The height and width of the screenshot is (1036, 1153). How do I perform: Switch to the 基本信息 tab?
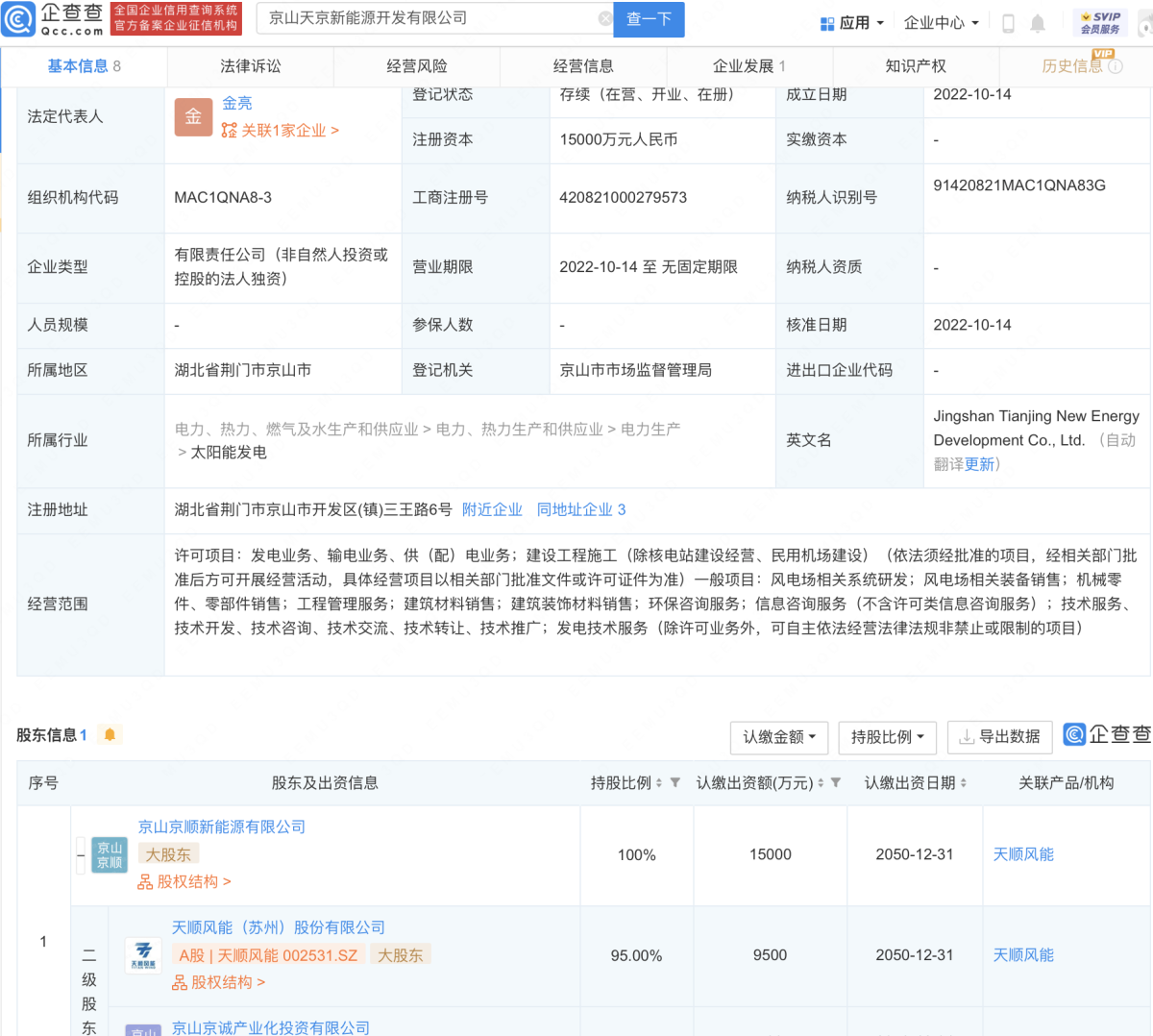pyautogui.click(x=85, y=66)
